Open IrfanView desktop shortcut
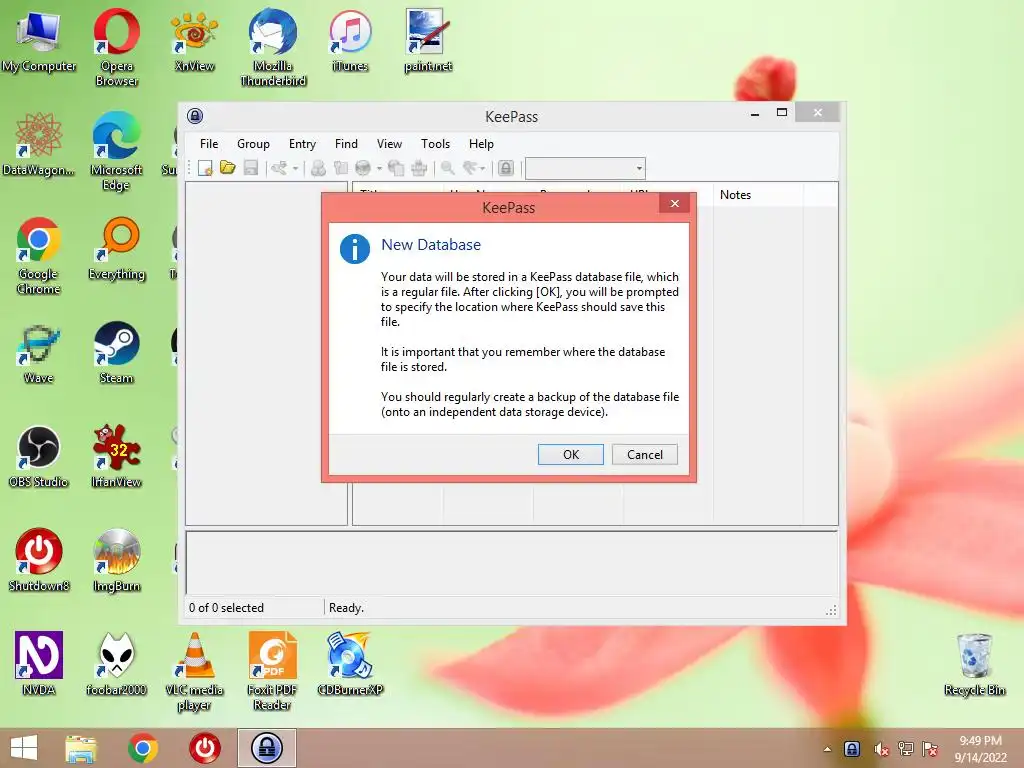Image resolution: width=1024 pixels, height=768 pixels. click(116, 456)
